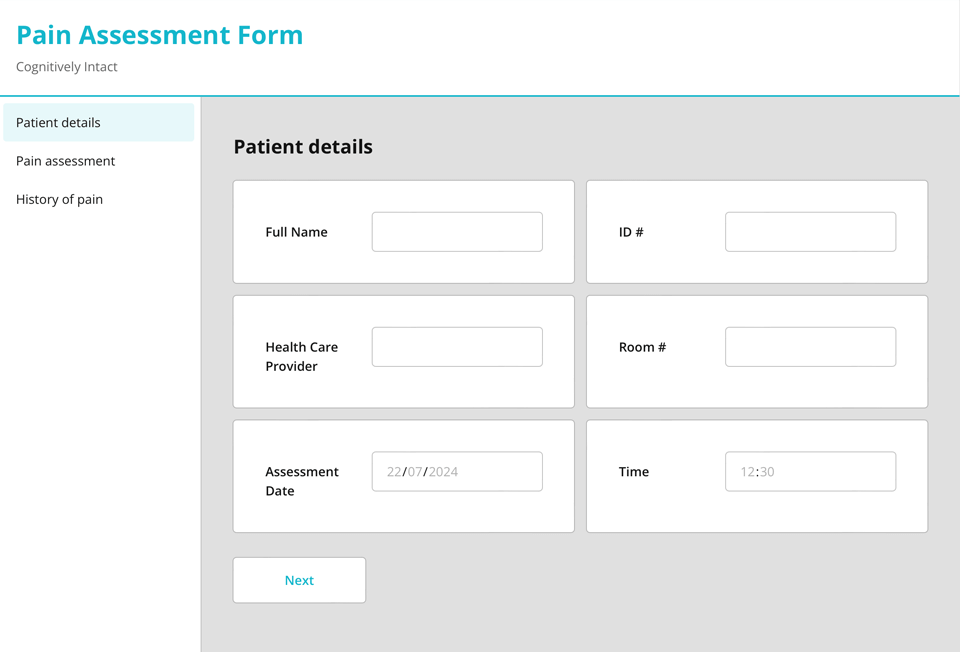Open the Patient details sidebar section
Image resolution: width=960 pixels, height=652 pixels.
coord(58,123)
